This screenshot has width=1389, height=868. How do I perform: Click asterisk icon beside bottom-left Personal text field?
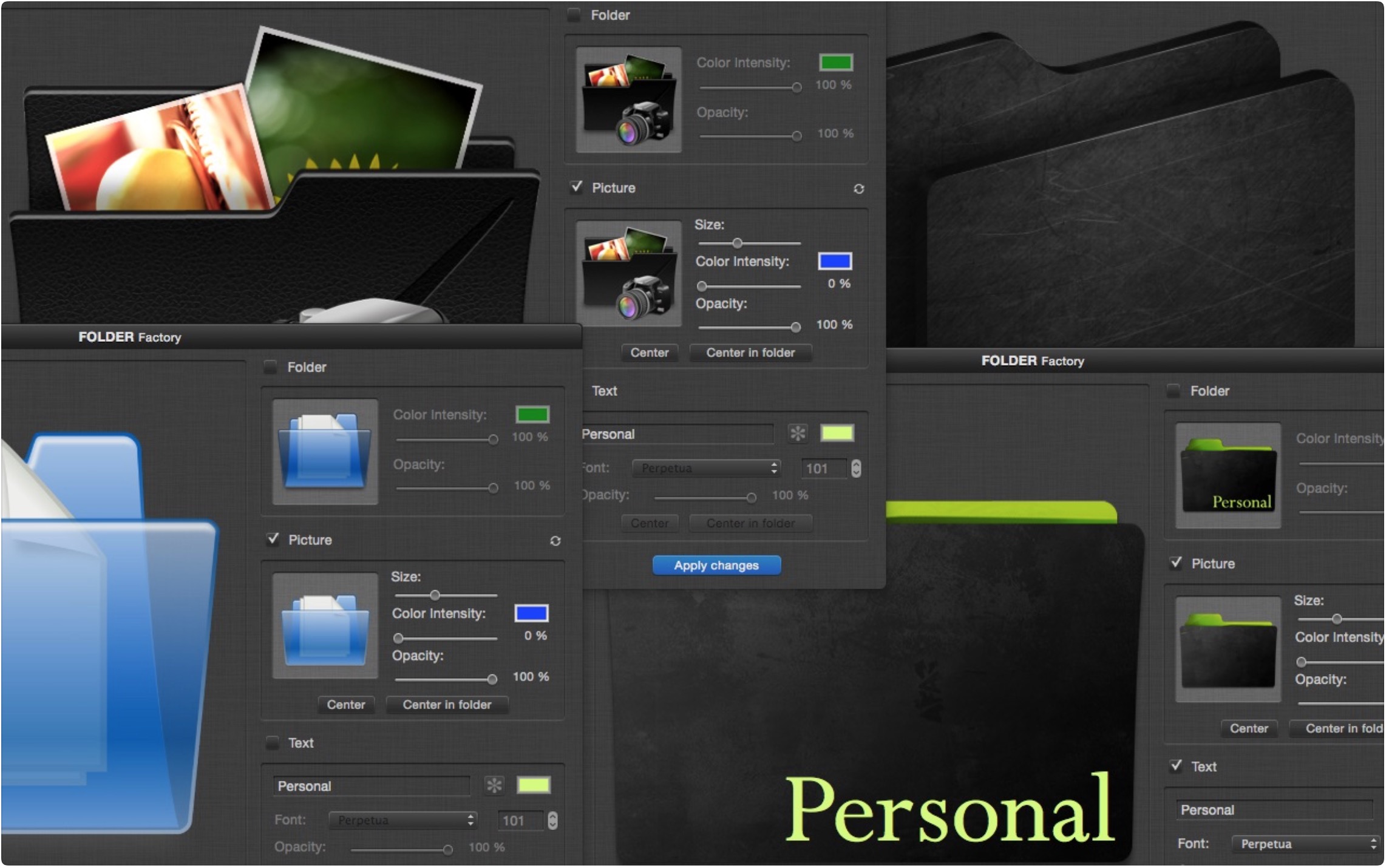click(495, 787)
